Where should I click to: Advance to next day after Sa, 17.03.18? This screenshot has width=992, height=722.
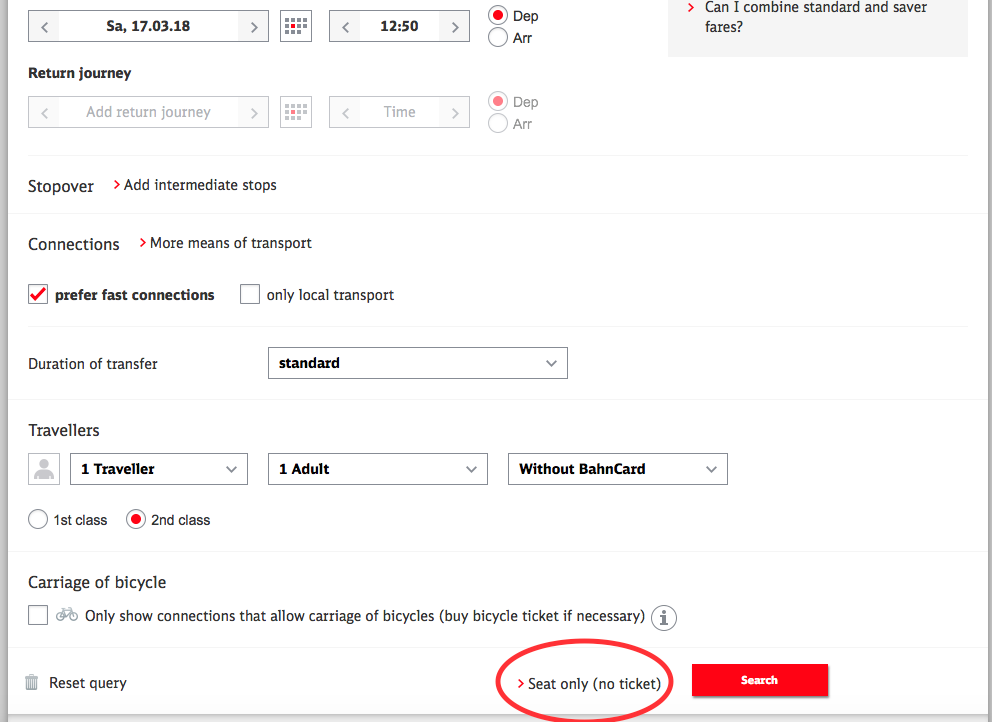(x=254, y=27)
